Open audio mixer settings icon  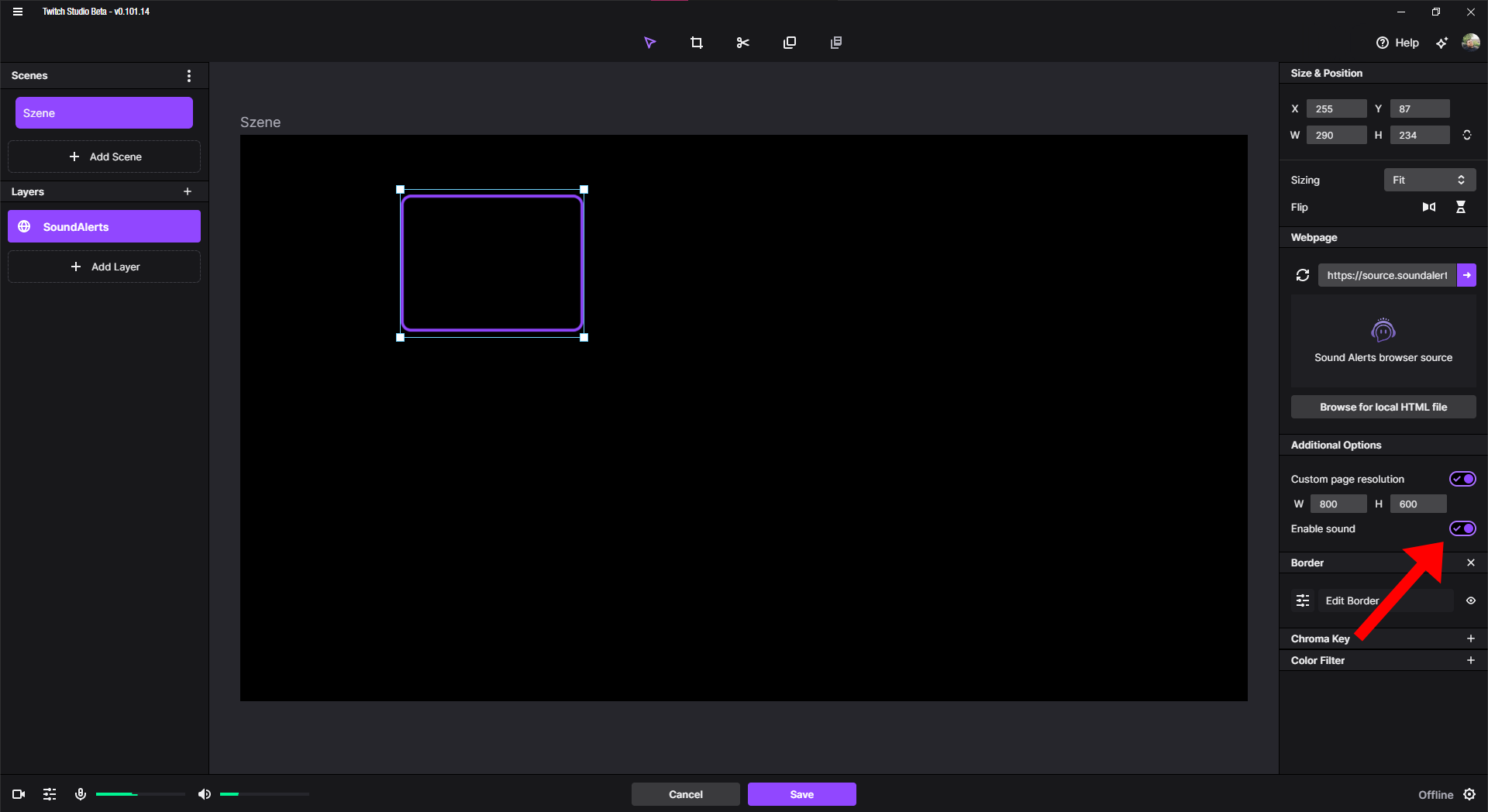coord(50,794)
